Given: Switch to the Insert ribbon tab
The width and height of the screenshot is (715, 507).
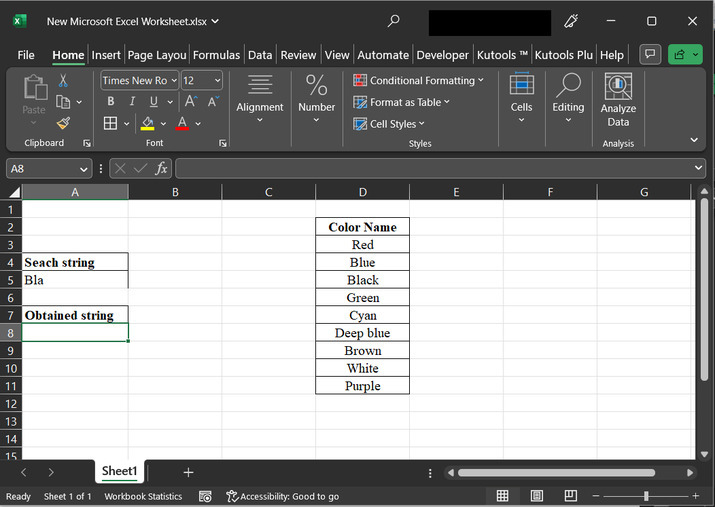Looking at the screenshot, I should click(x=106, y=55).
